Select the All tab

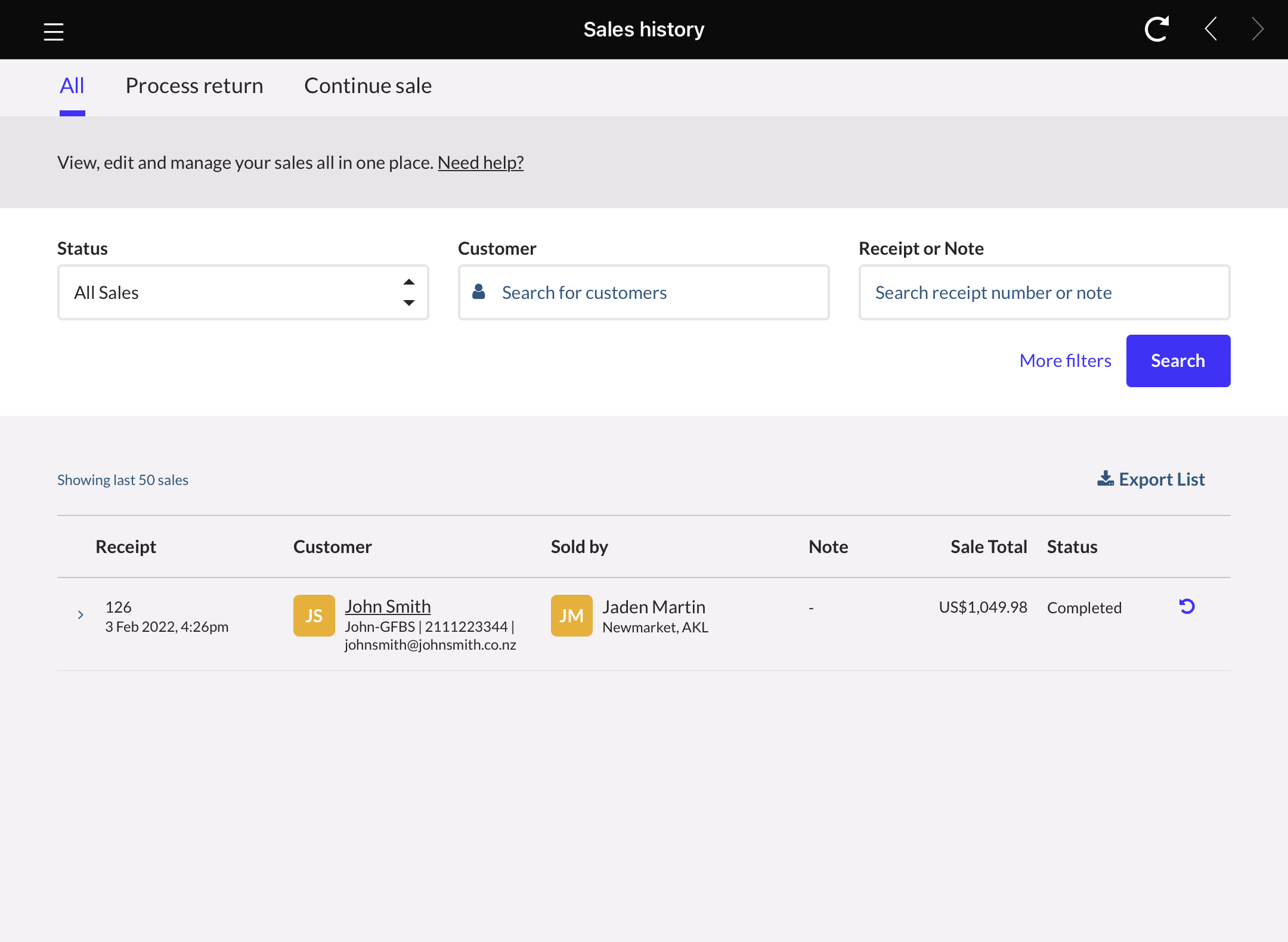[72, 86]
